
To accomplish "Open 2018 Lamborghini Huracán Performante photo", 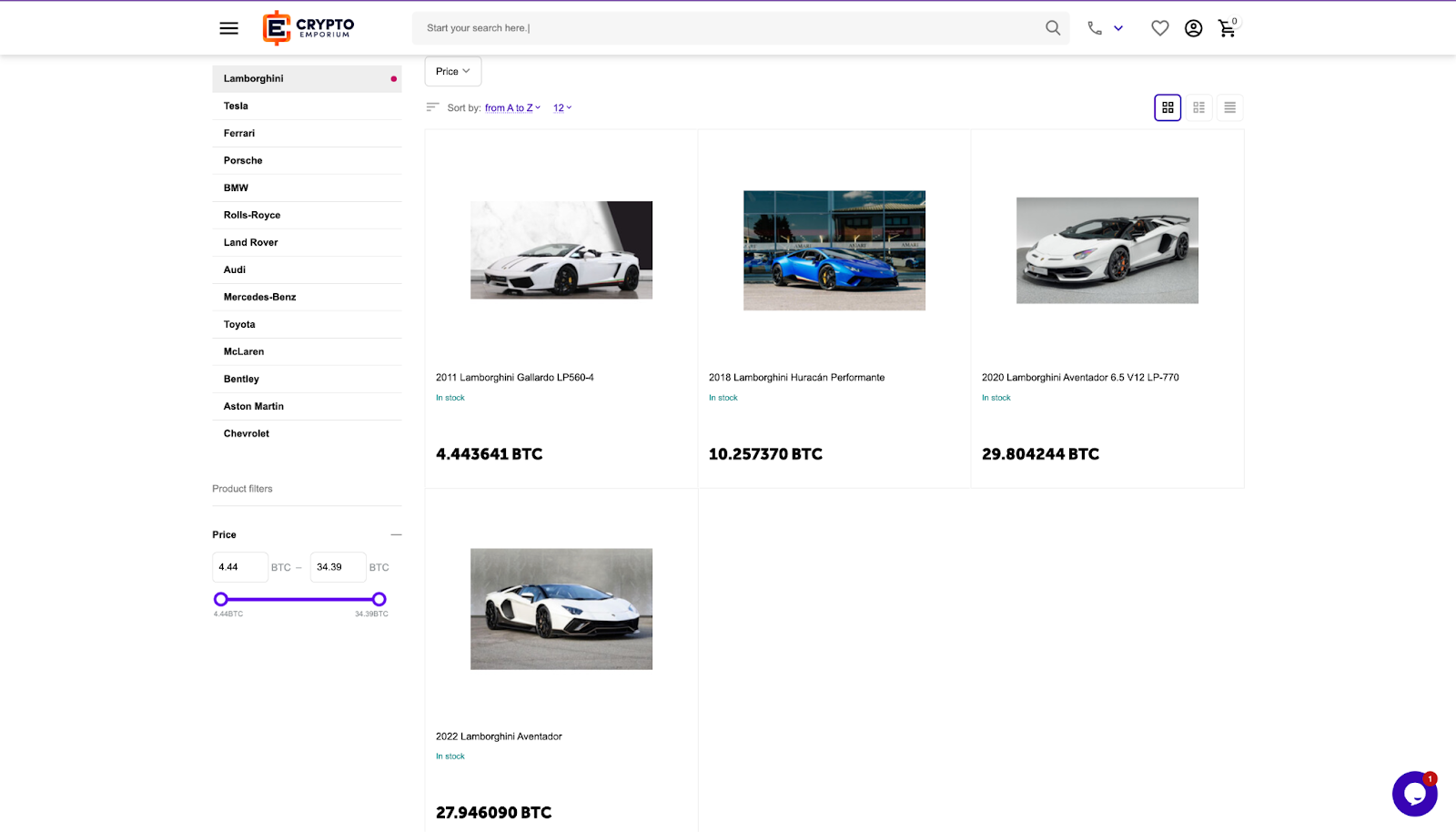I will pyautogui.click(x=834, y=250).
